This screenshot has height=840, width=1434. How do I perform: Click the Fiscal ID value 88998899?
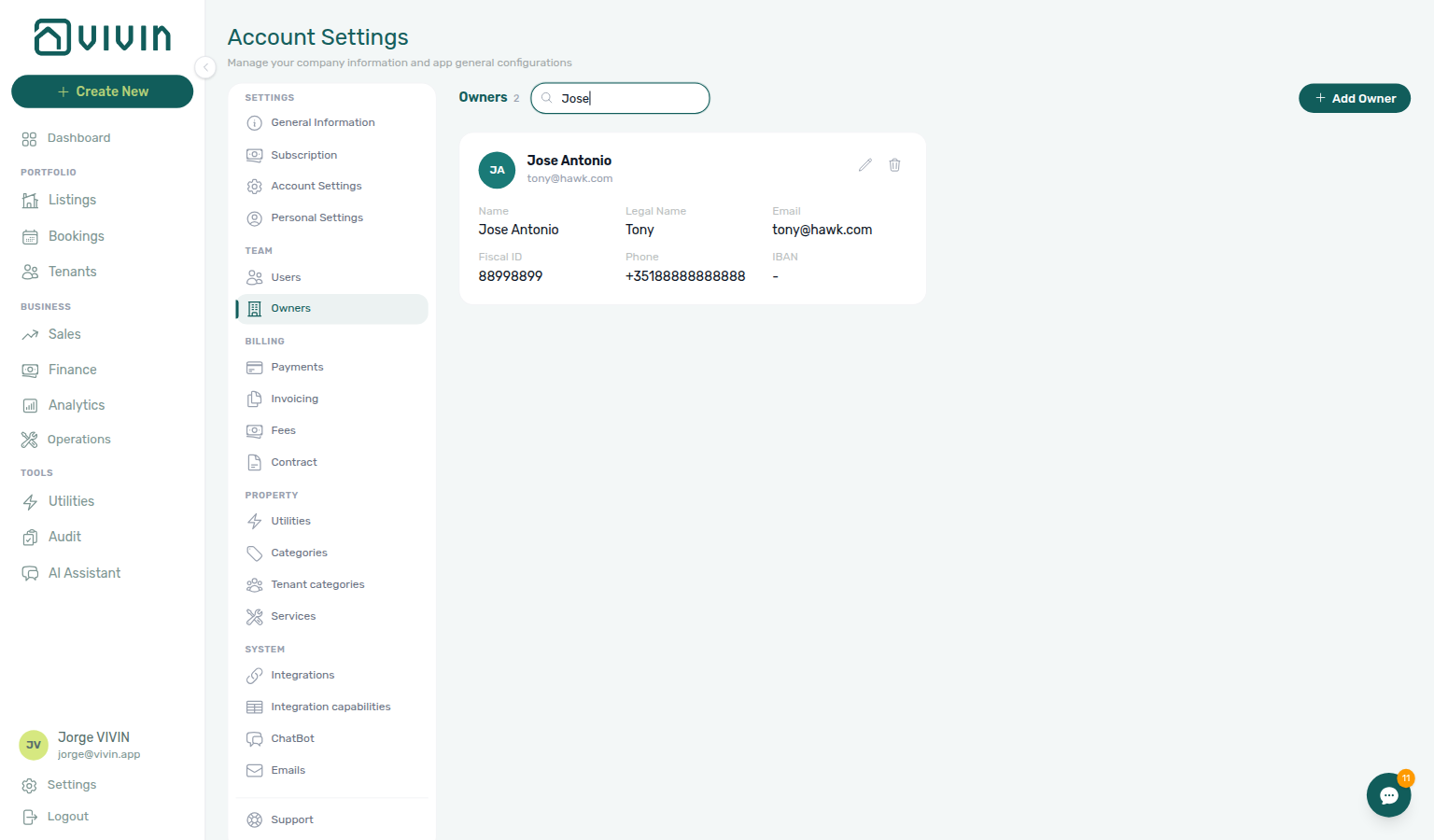pyautogui.click(x=511, y=276)
